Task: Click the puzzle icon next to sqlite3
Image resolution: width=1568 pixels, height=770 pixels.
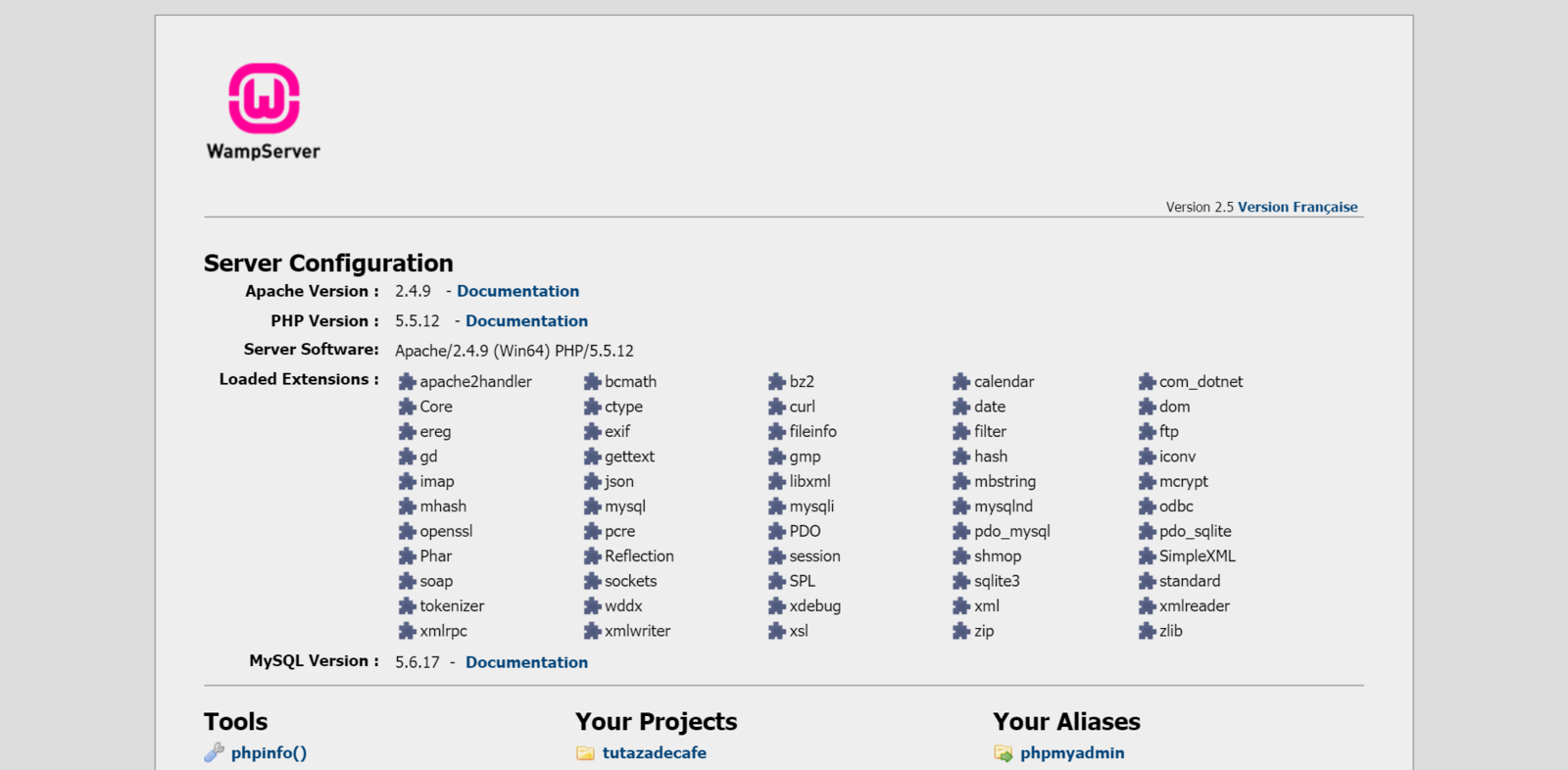Action: [x=961, y=581]
